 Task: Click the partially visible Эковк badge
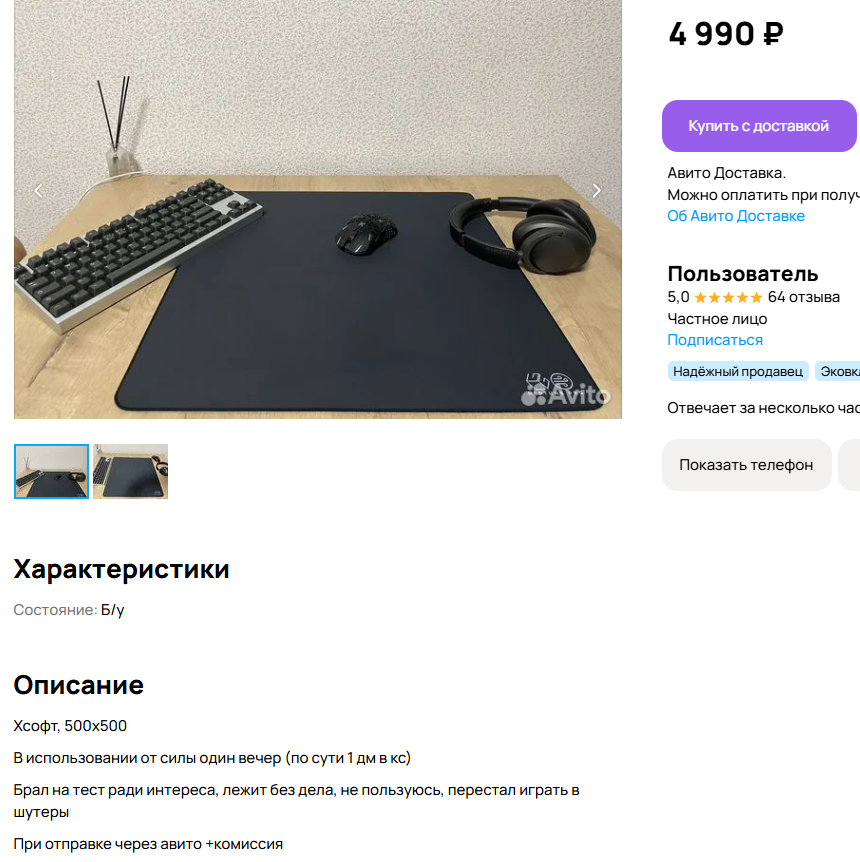pyautogui.click(x=837, y=372)
